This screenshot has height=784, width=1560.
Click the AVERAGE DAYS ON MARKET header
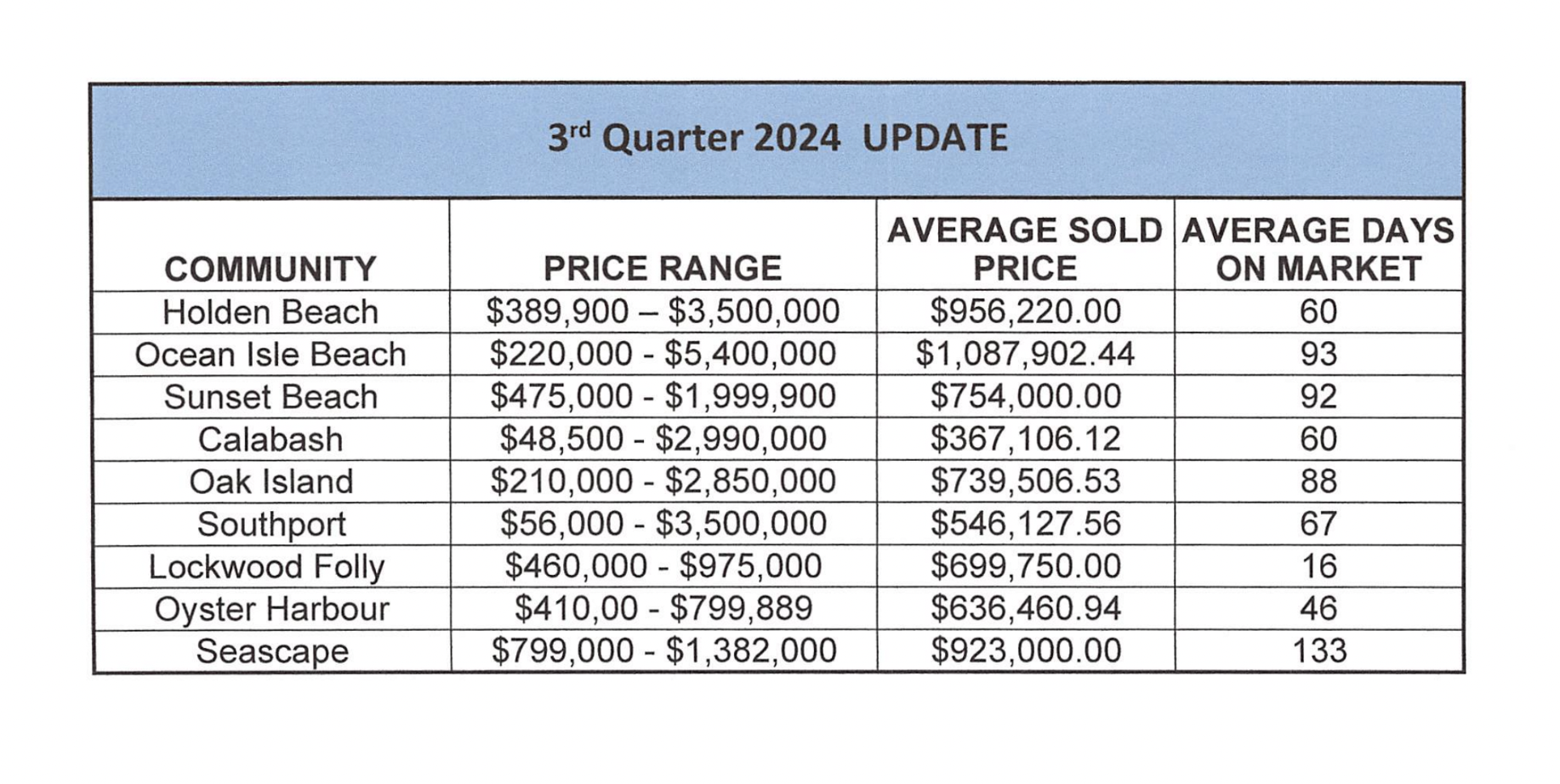1318,249
